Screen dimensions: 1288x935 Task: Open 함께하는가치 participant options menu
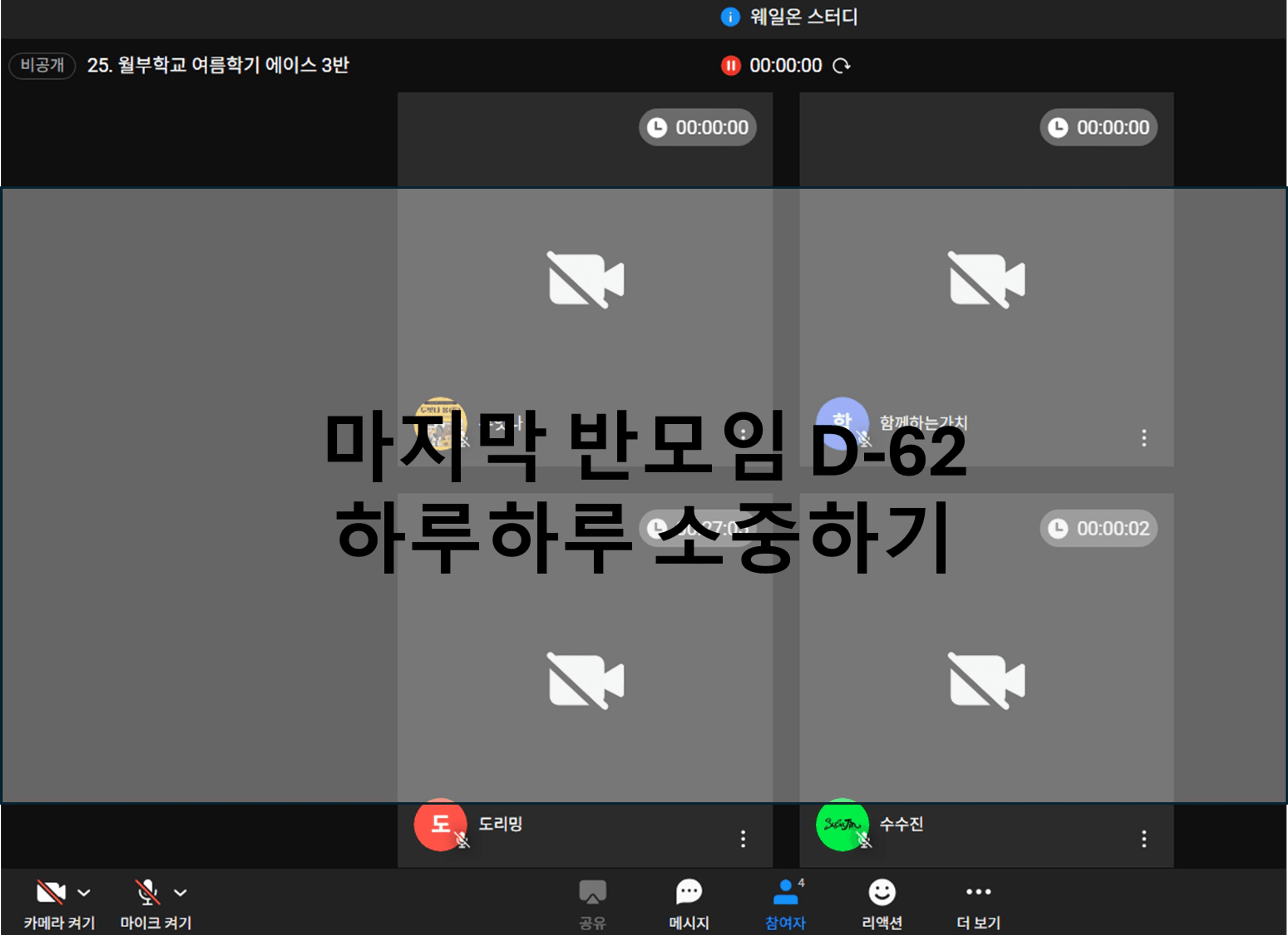(1144, 438)
